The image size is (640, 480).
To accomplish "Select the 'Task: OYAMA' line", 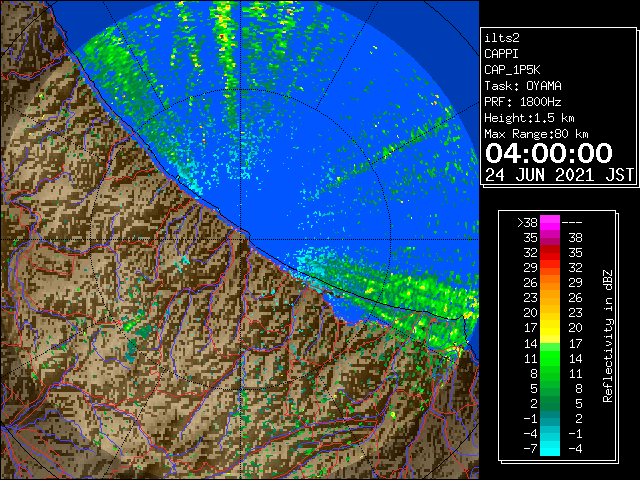I will coord(523,86).
